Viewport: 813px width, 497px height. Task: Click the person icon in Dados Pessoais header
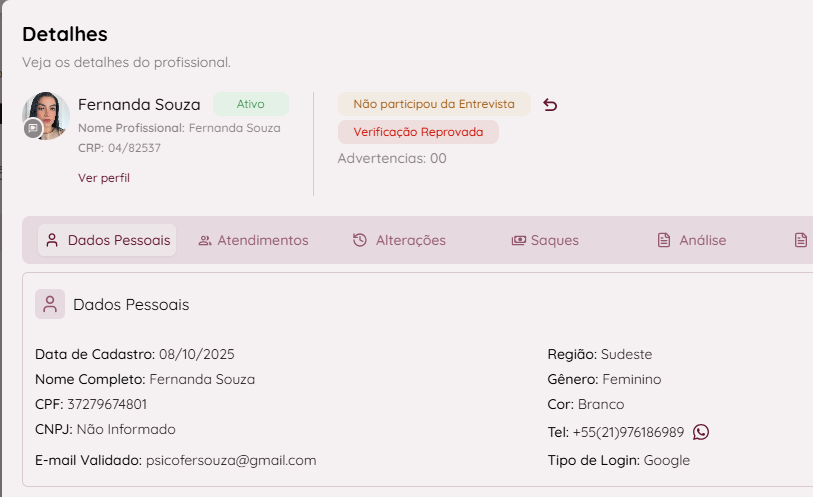(50, 304)
